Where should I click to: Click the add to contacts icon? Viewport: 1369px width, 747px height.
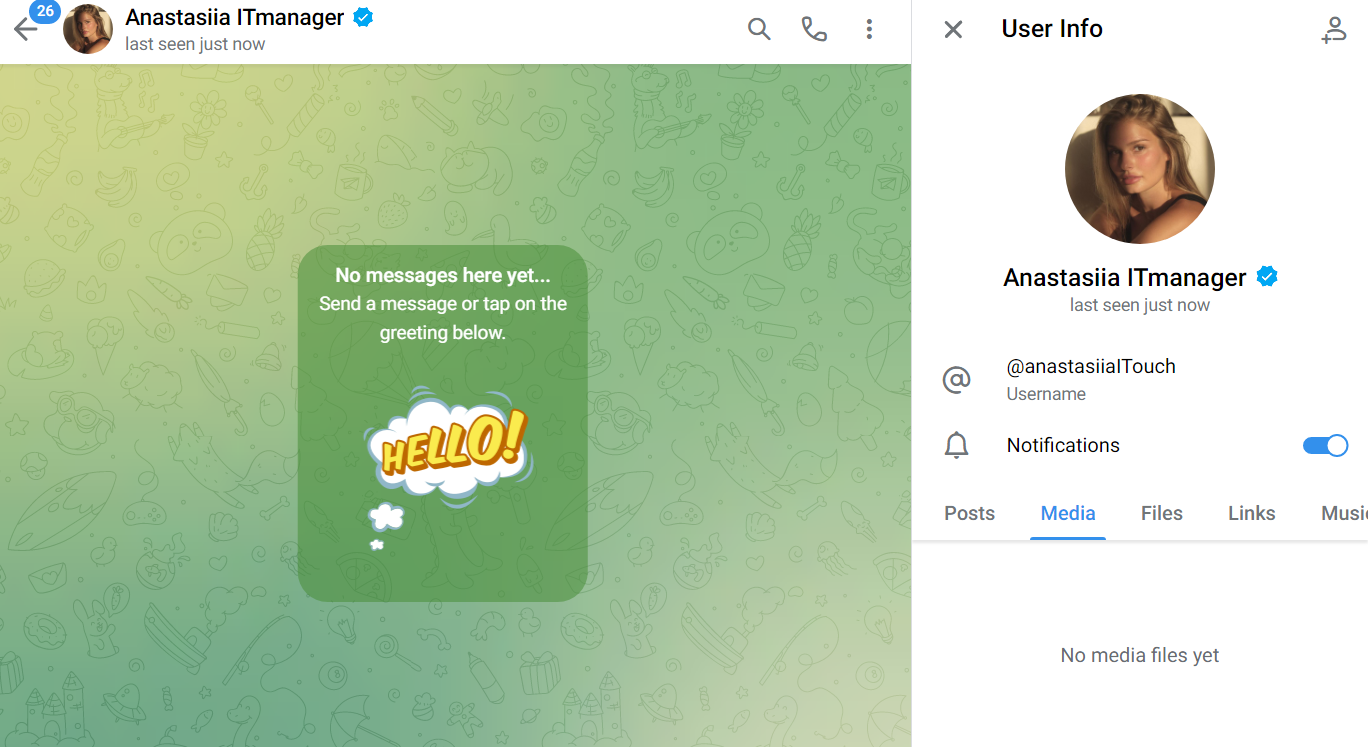[x=1333, y=30]
